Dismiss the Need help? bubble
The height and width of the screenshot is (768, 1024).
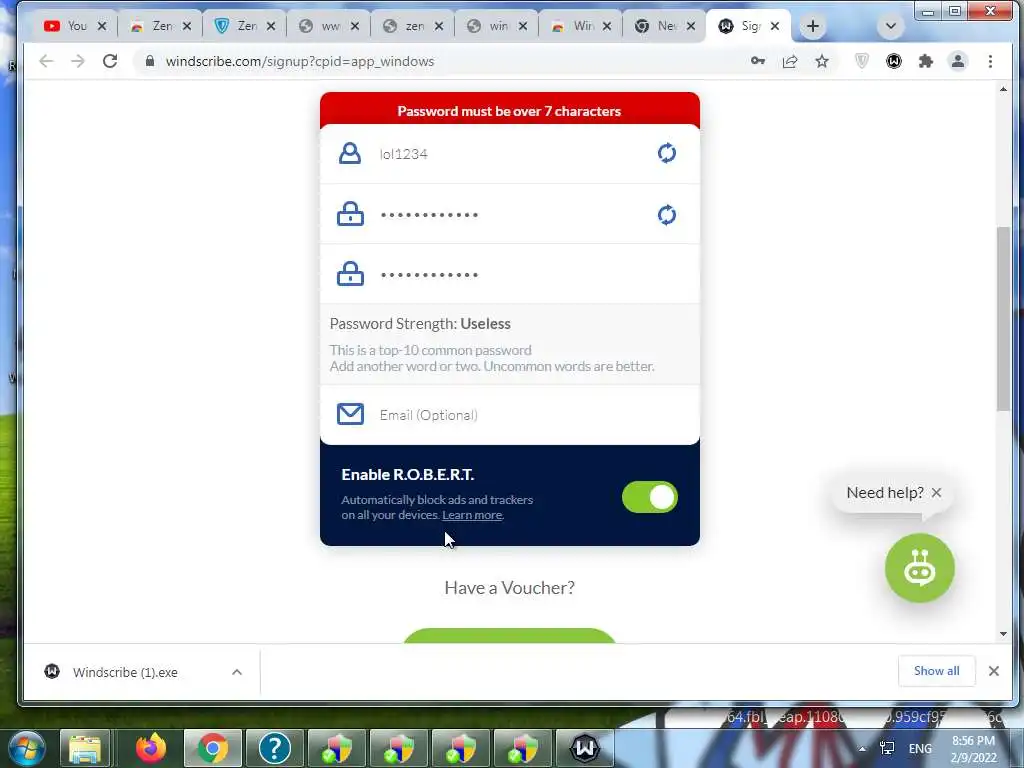coord(936,492)
